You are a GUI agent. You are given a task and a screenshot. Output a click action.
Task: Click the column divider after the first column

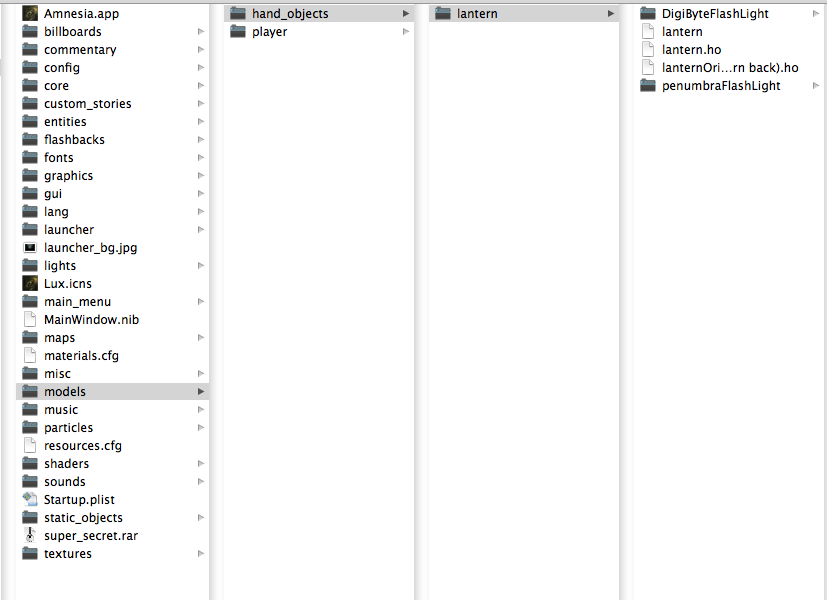point(216,300)
